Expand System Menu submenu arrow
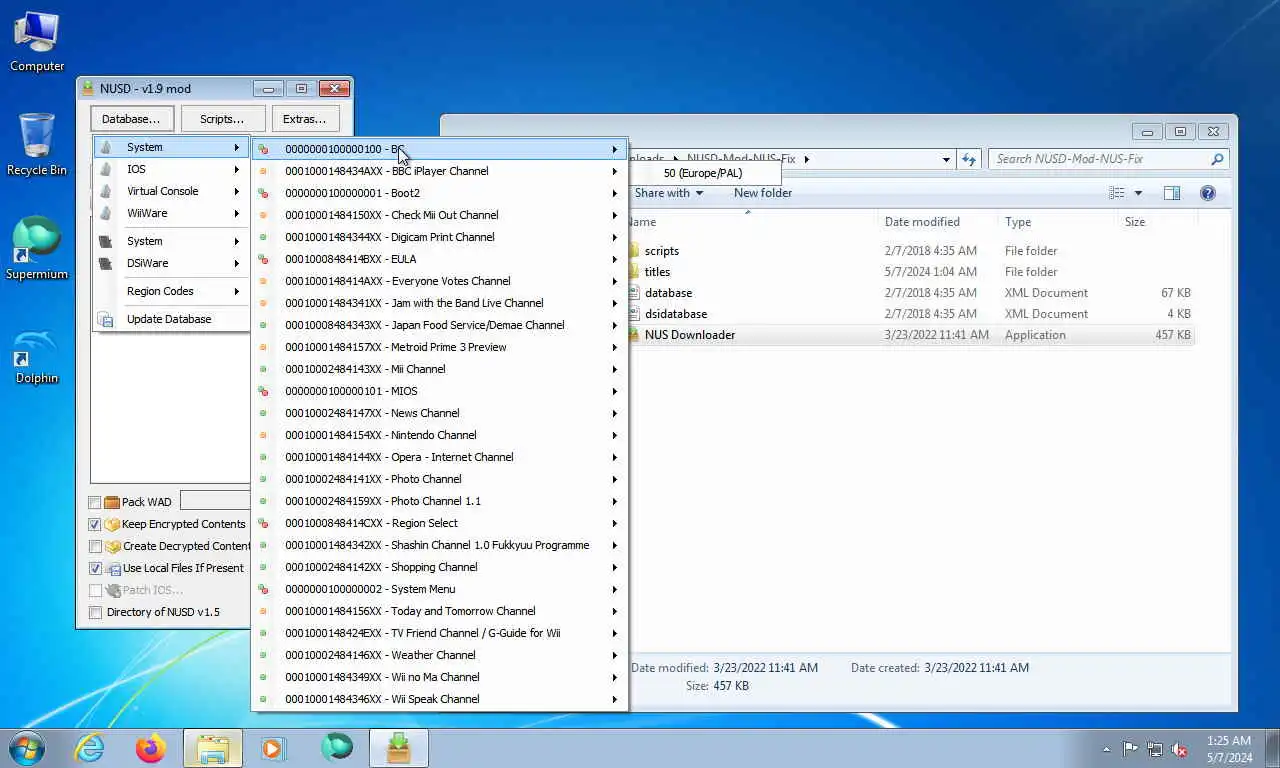This screenshot has width=1280, height=768. (615, 589)
